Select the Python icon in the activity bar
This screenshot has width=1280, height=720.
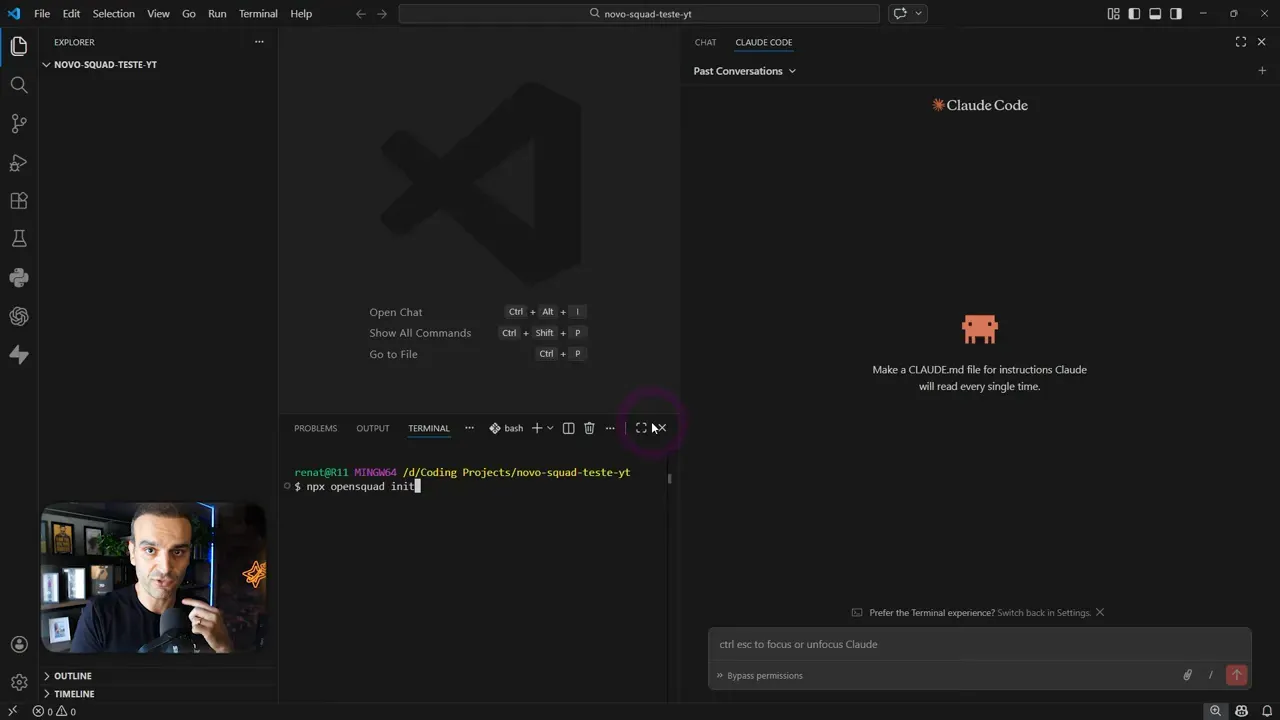coord(18,277)
